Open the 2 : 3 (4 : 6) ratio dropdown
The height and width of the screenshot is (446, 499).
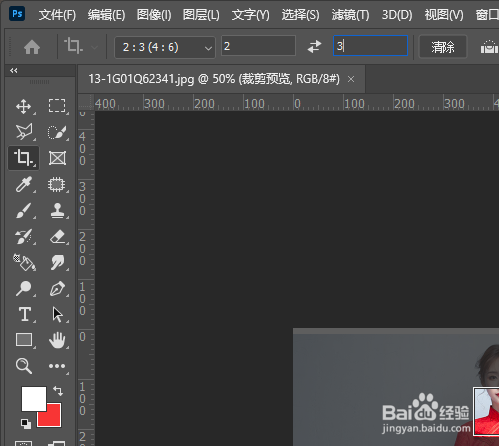point(165,47)
